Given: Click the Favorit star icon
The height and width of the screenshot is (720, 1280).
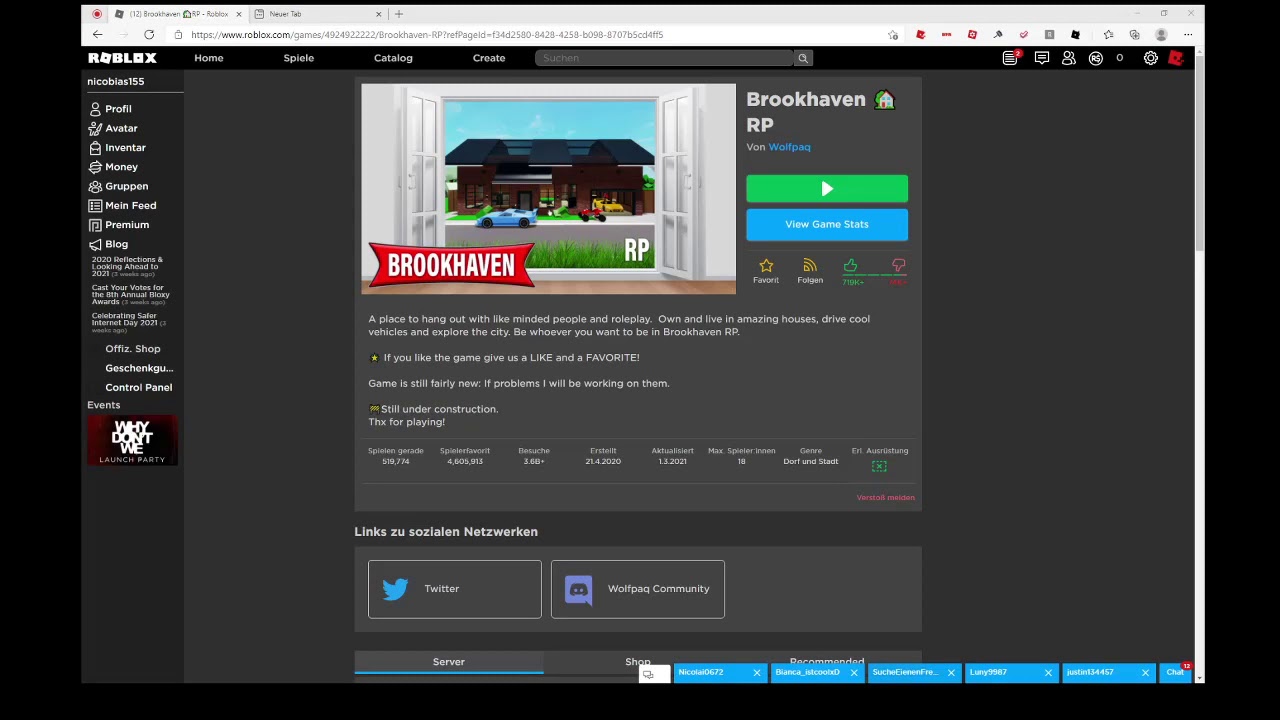Looking at the screenshot, I should 766,266.
